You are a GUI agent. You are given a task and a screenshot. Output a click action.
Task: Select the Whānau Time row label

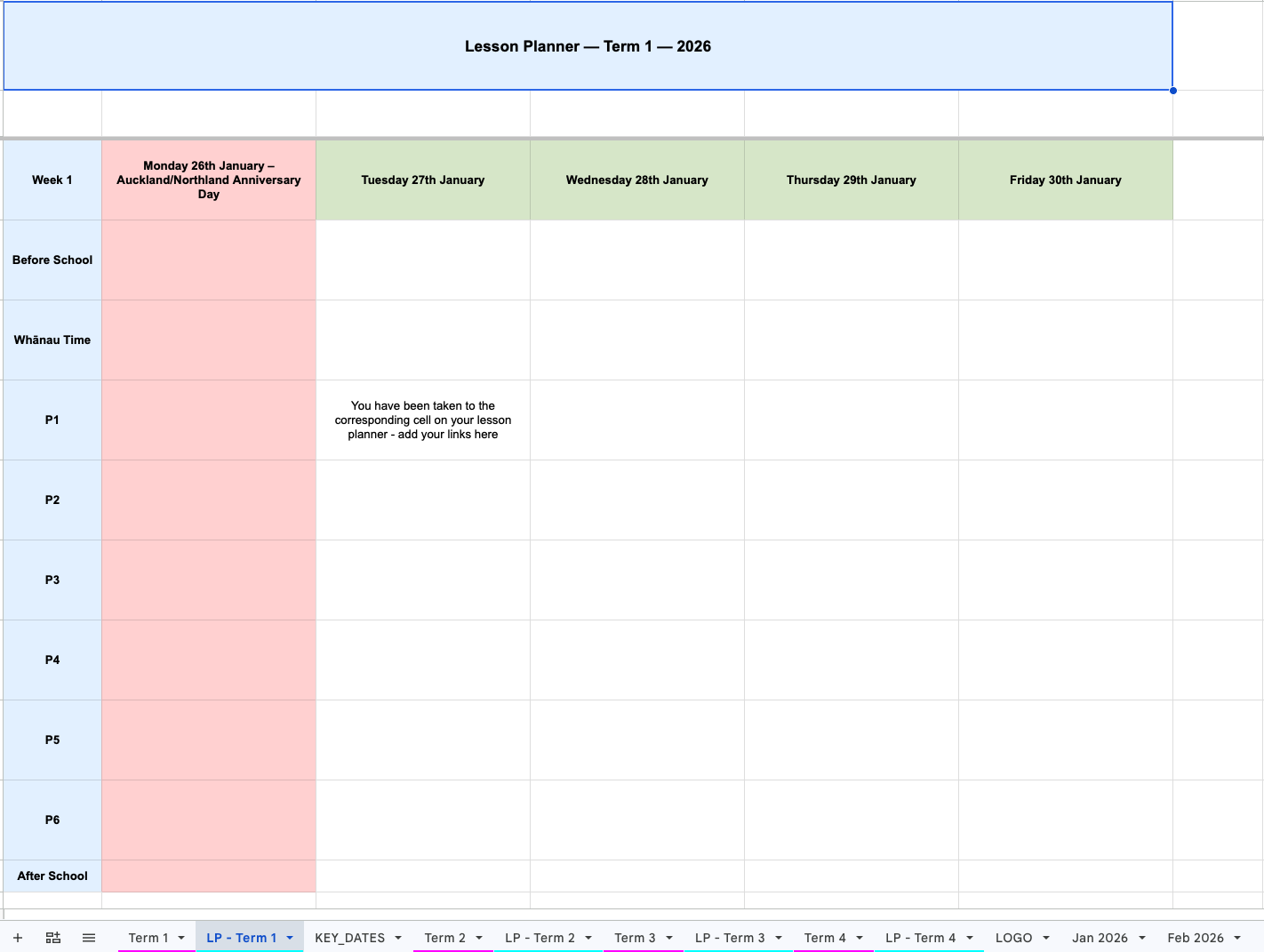click(x=52, y=340)
